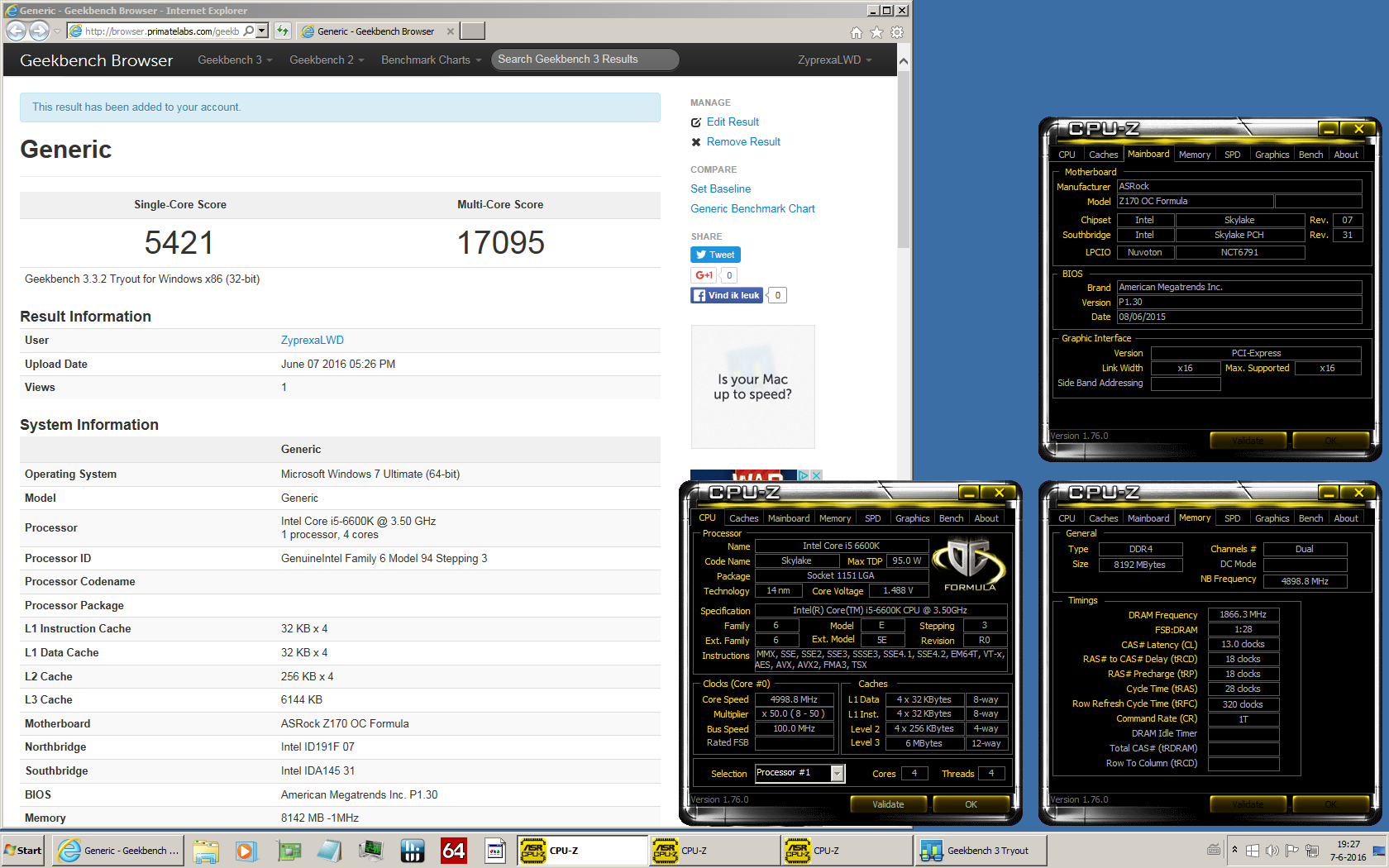Click the Remove Result link
Viewport: 1389px width, 868px height.
click(743, 142)
